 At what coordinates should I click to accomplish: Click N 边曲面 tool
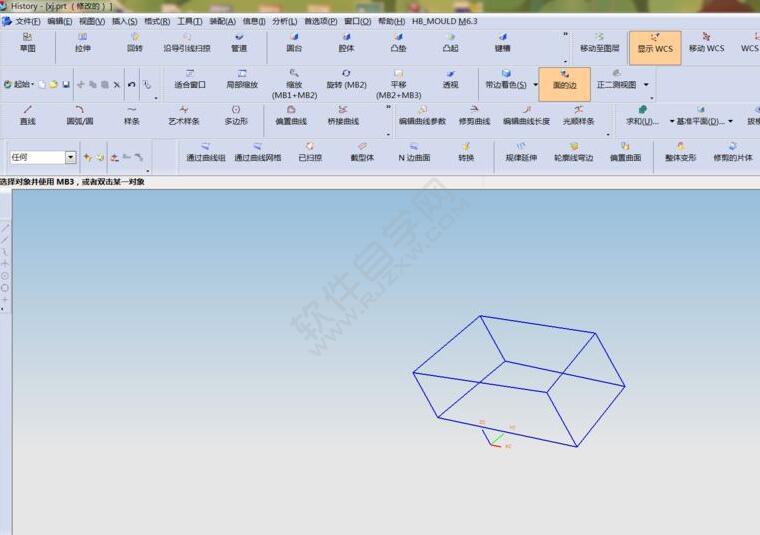[x=414, y=152]
